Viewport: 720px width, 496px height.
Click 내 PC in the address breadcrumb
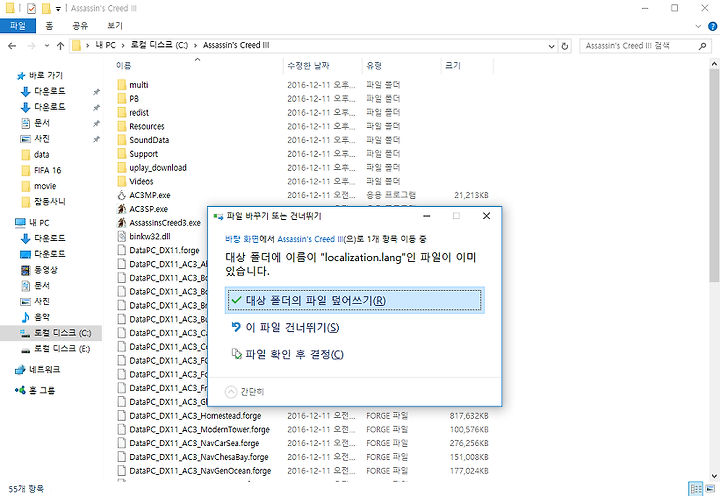[x=106, y=45]
